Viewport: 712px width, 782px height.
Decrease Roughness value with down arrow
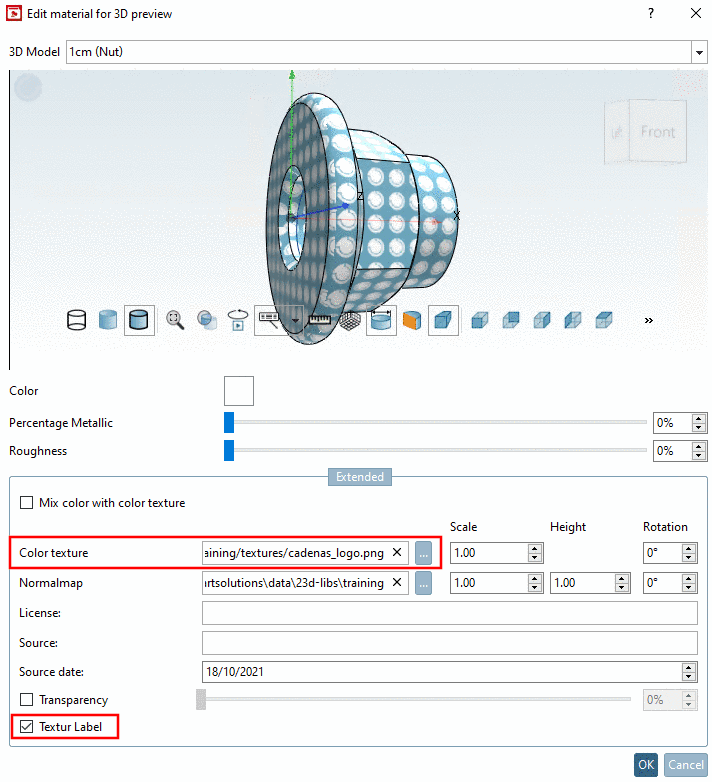tap(699, 455)
